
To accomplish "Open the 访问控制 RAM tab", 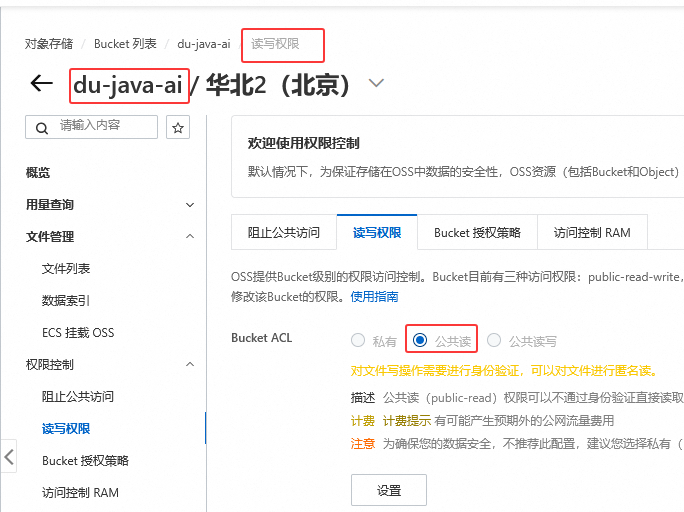I will (x=592, y=233).
